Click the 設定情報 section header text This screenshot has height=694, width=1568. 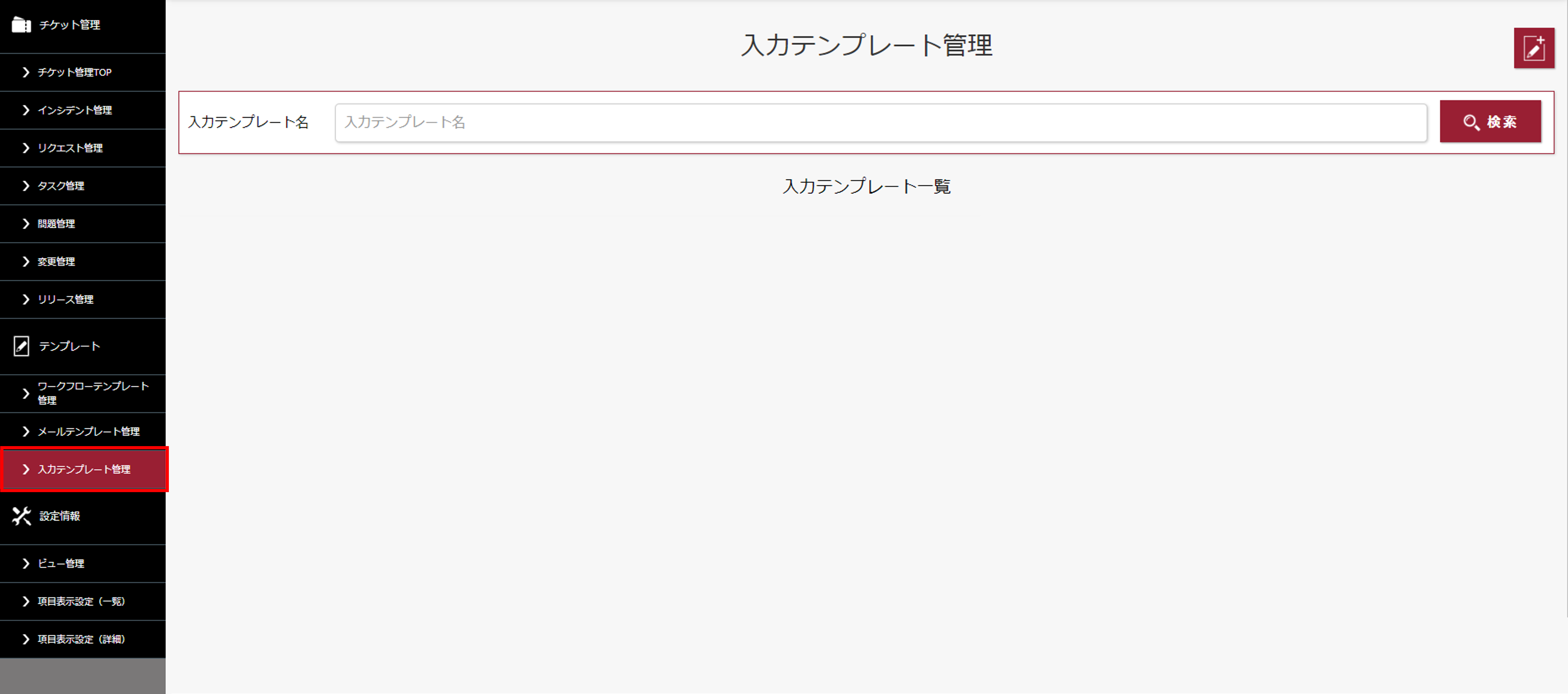(60, 516)
